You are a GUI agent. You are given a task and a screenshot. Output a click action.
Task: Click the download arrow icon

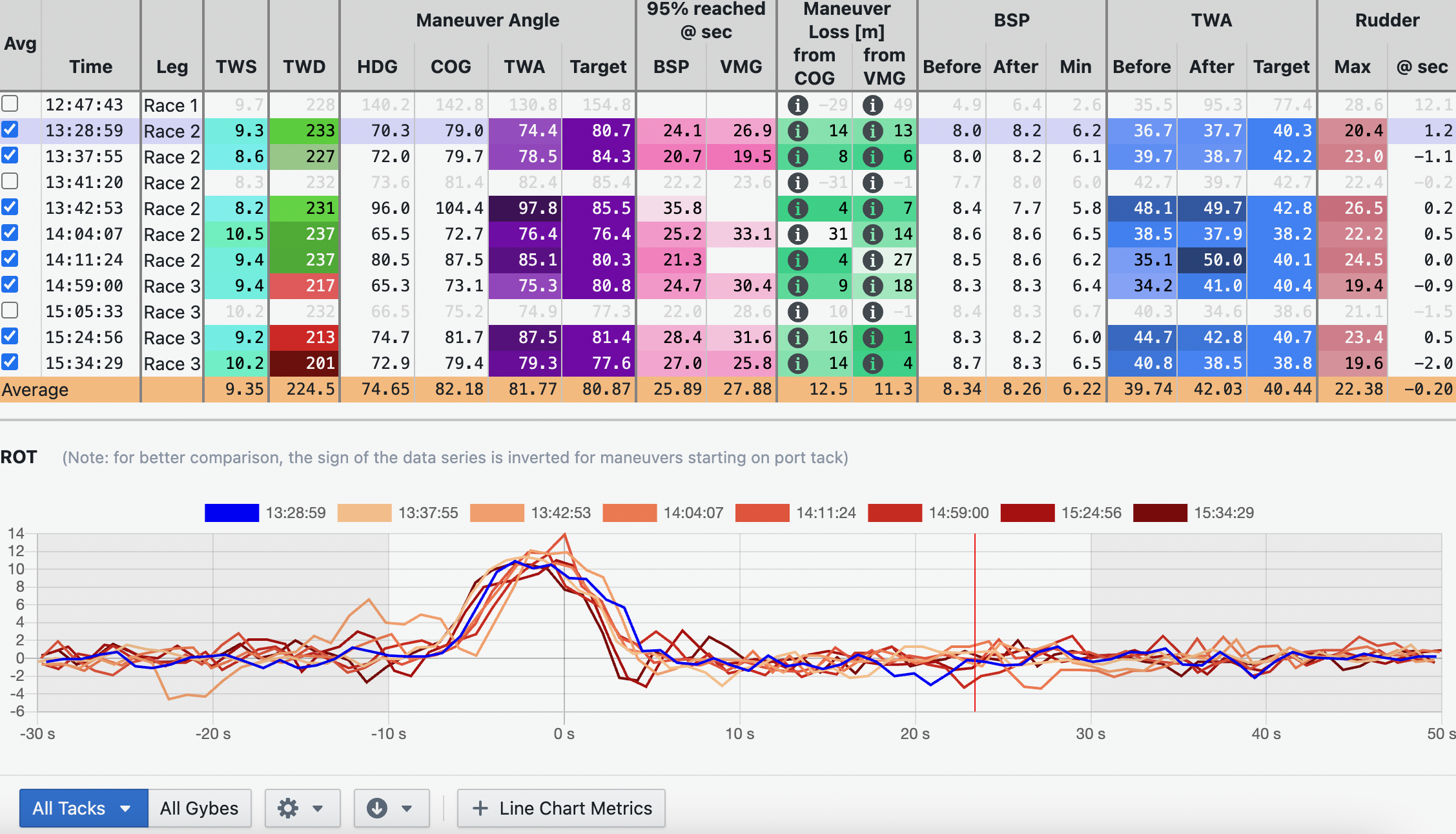click(377, 808)
